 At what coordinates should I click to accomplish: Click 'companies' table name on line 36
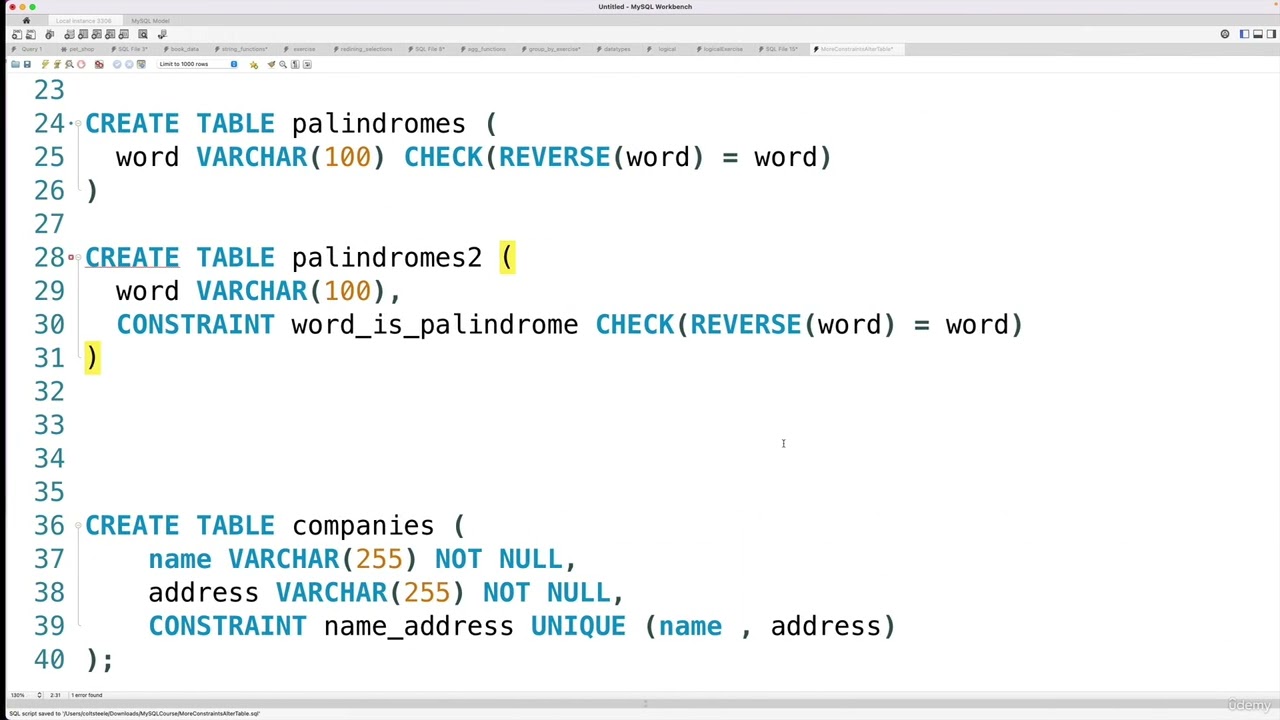362,526
